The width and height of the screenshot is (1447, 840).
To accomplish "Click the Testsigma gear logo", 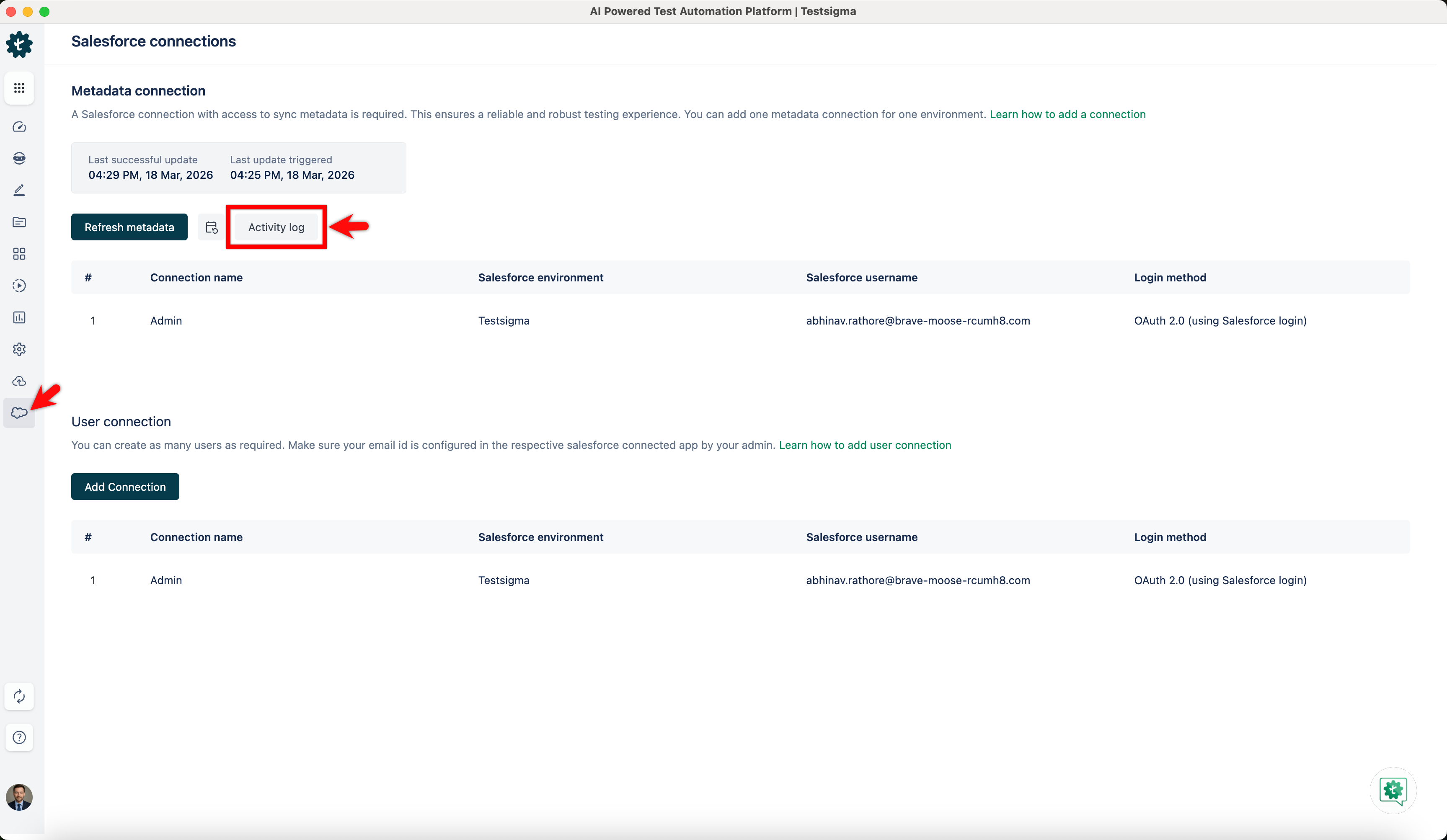I will [x=19, y=44].
